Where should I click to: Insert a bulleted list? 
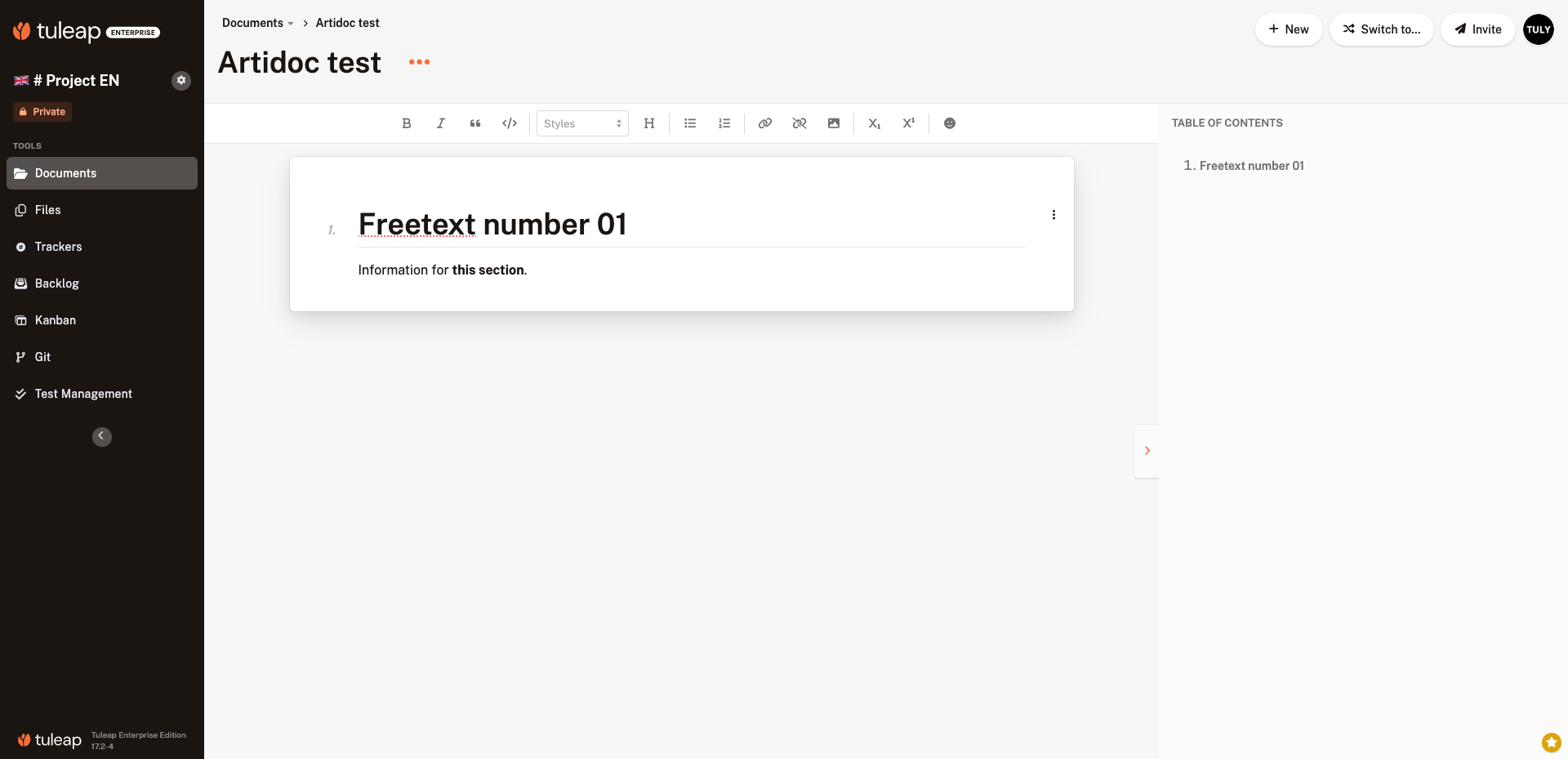(690, 123)
